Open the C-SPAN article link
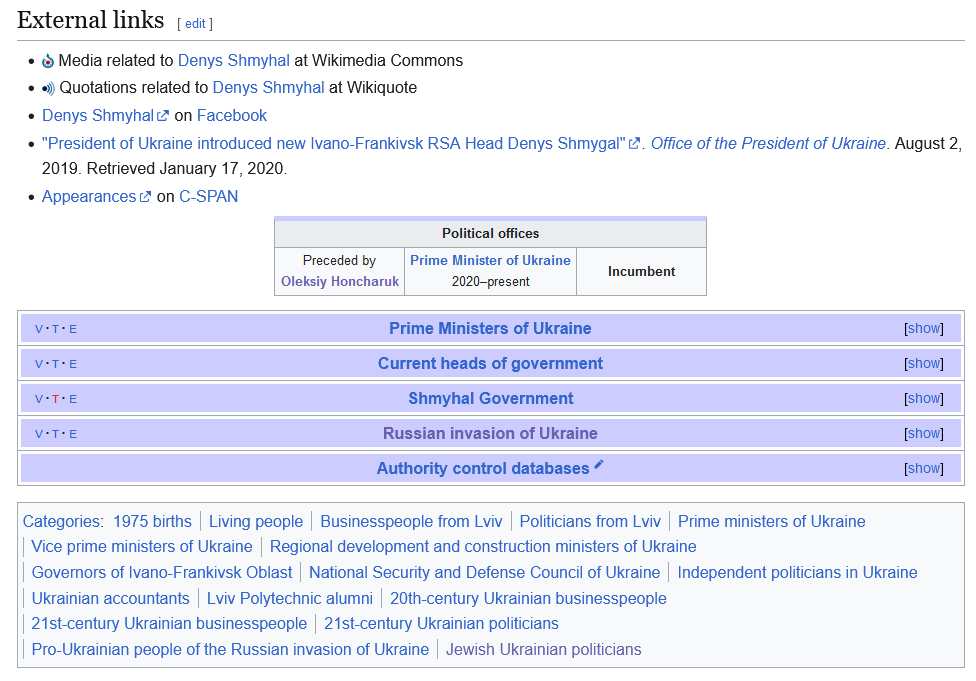 pos(209,196)
